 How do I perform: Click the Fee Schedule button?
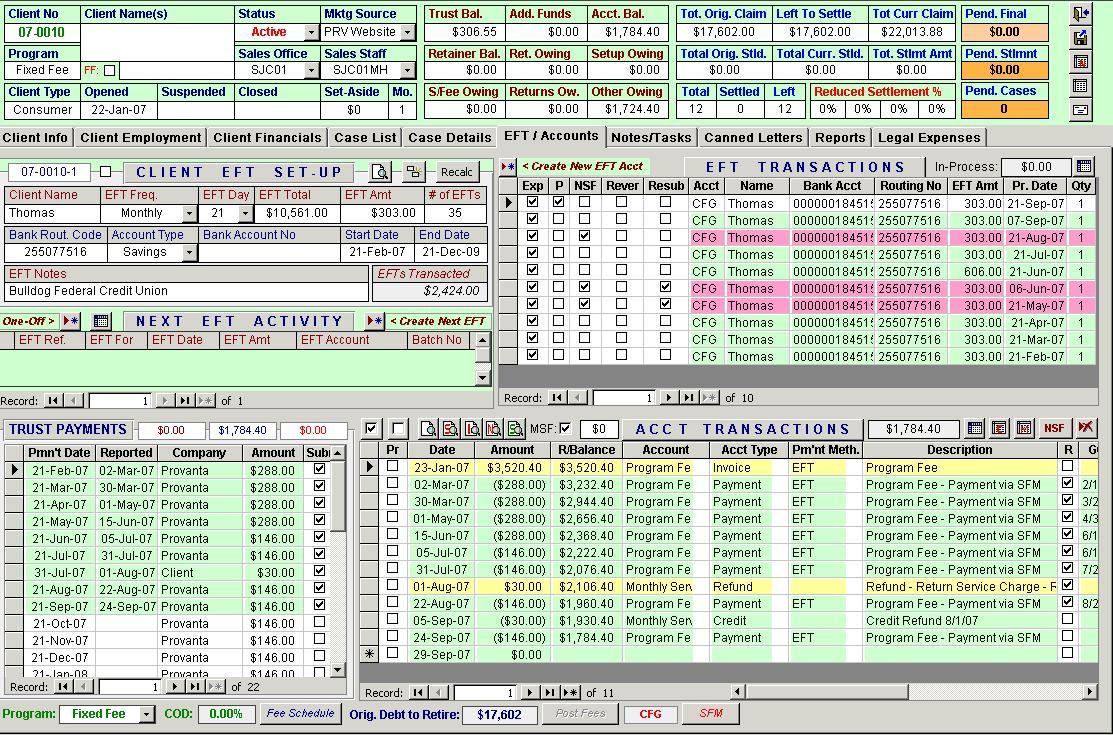point(300,714)
